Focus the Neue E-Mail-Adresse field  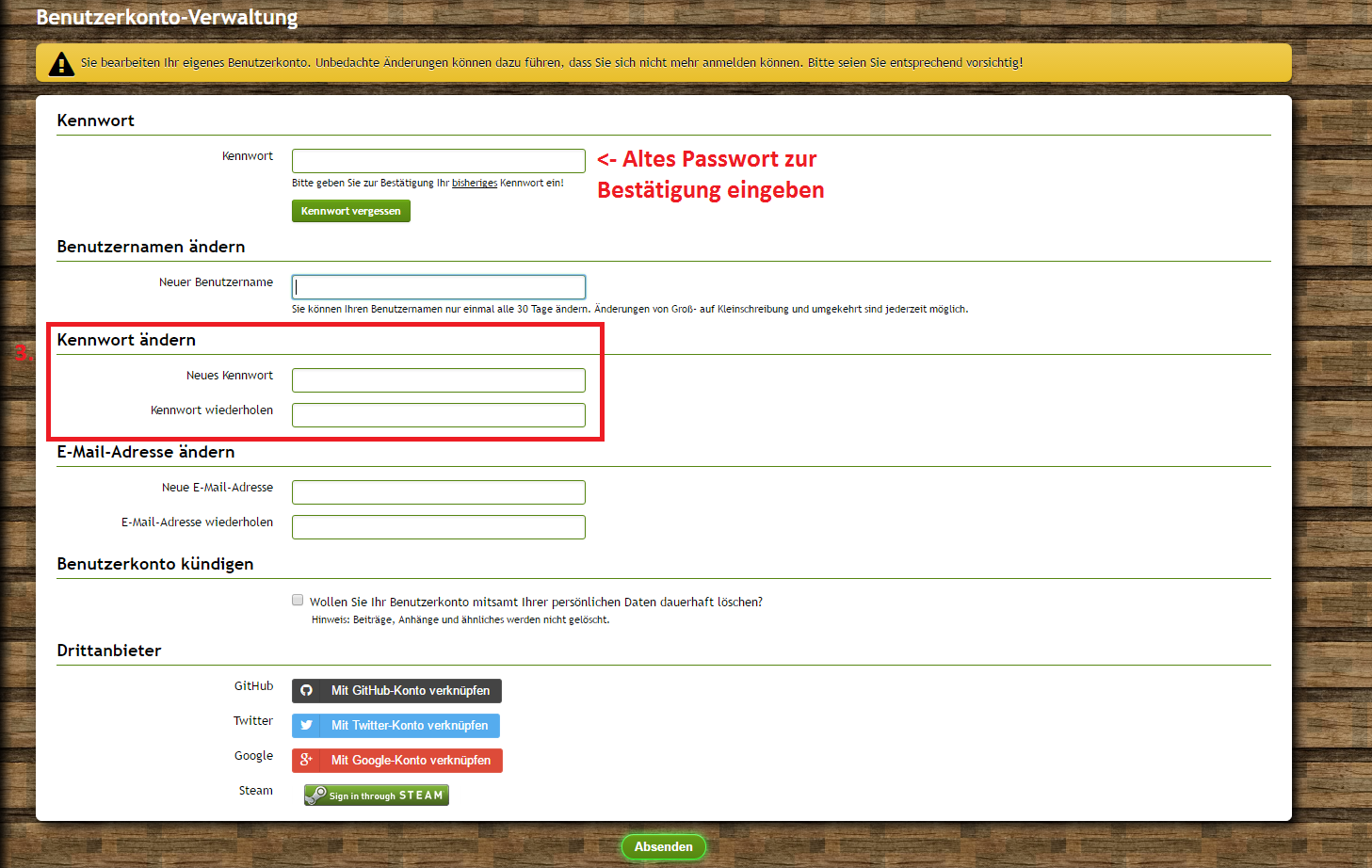coord(438,492)
